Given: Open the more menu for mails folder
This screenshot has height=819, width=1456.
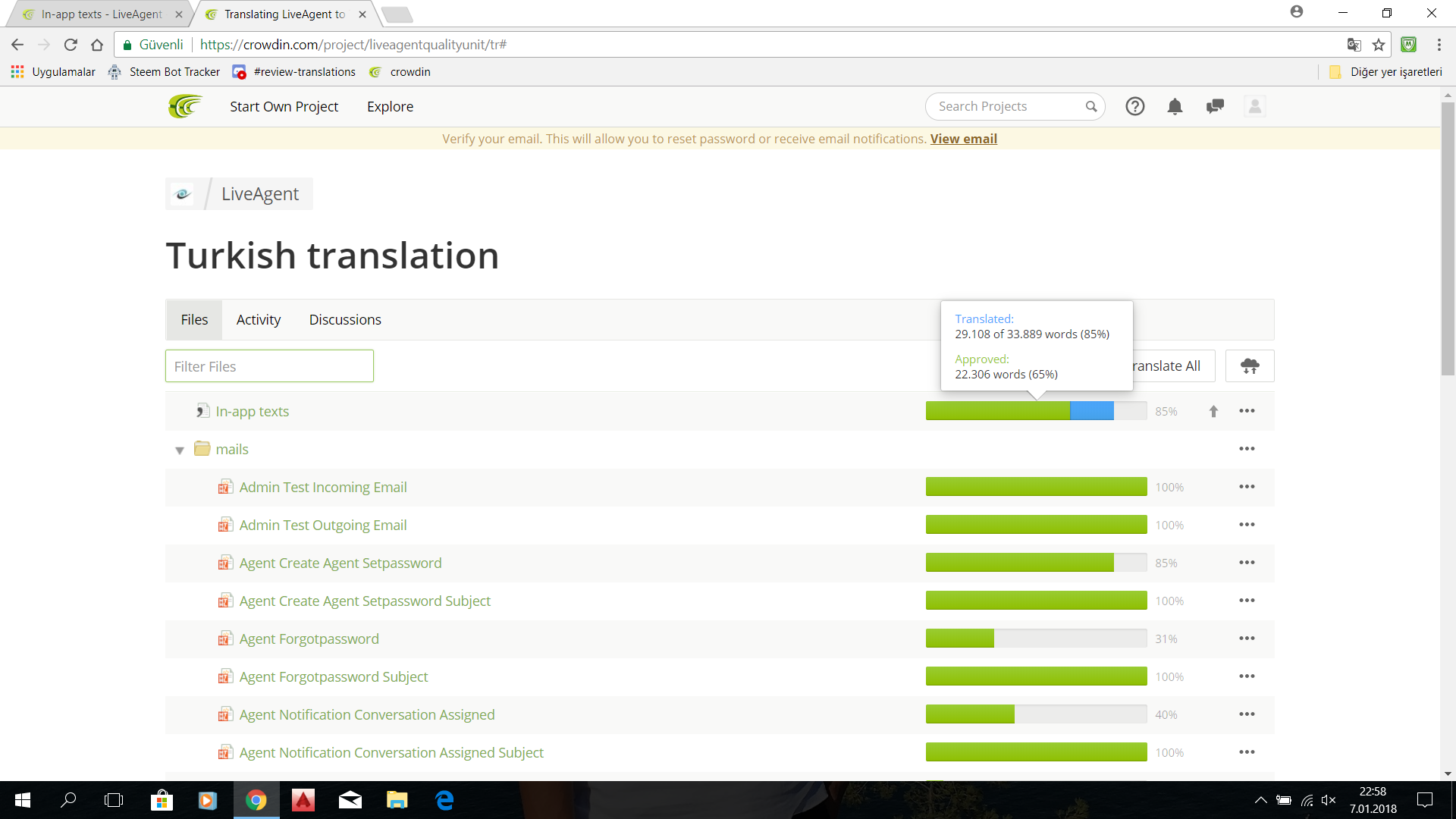Looking at the screenshot, I should click(x=1247, y=449).
